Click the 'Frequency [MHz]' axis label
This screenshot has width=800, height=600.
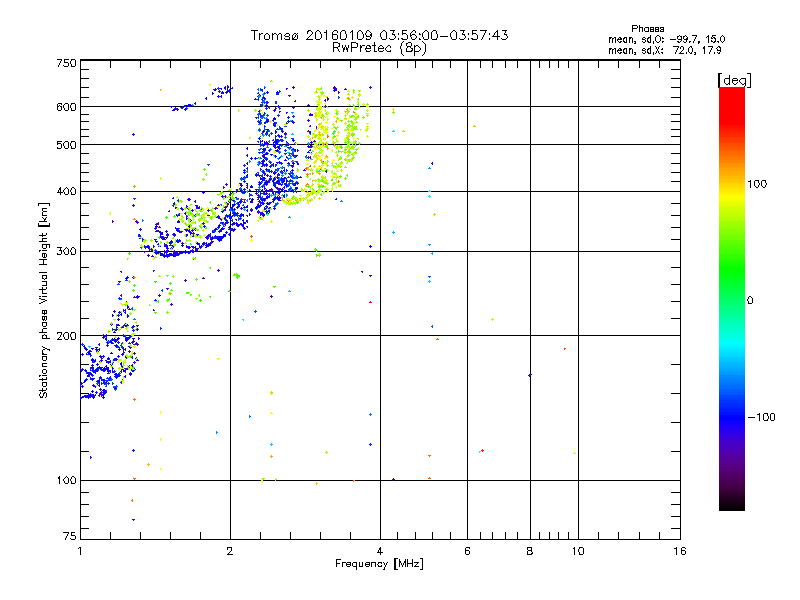pyautogui.click(x=379, y=564)
